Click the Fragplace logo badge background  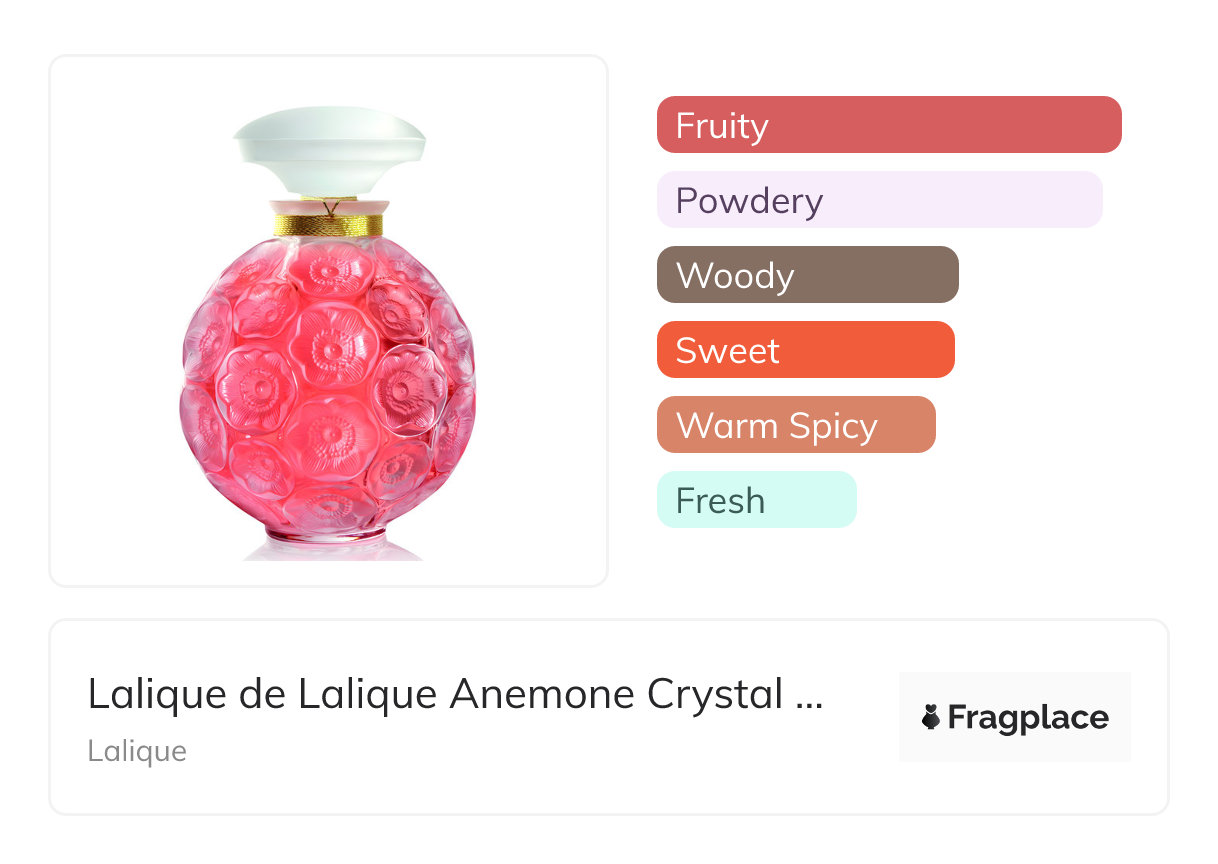pyautogui.click(x=1015, y=717)
